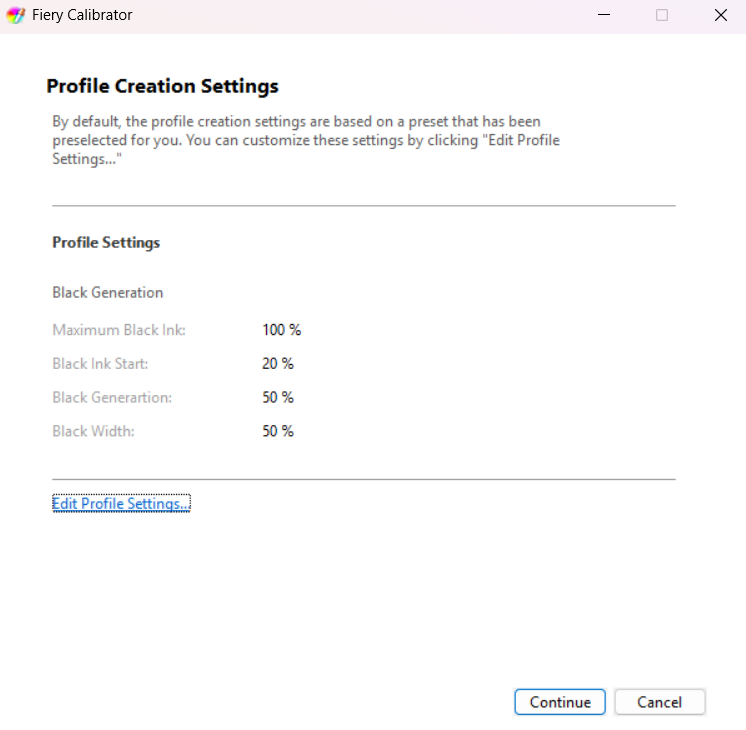Open the Edit Profile Settings link

121,504
